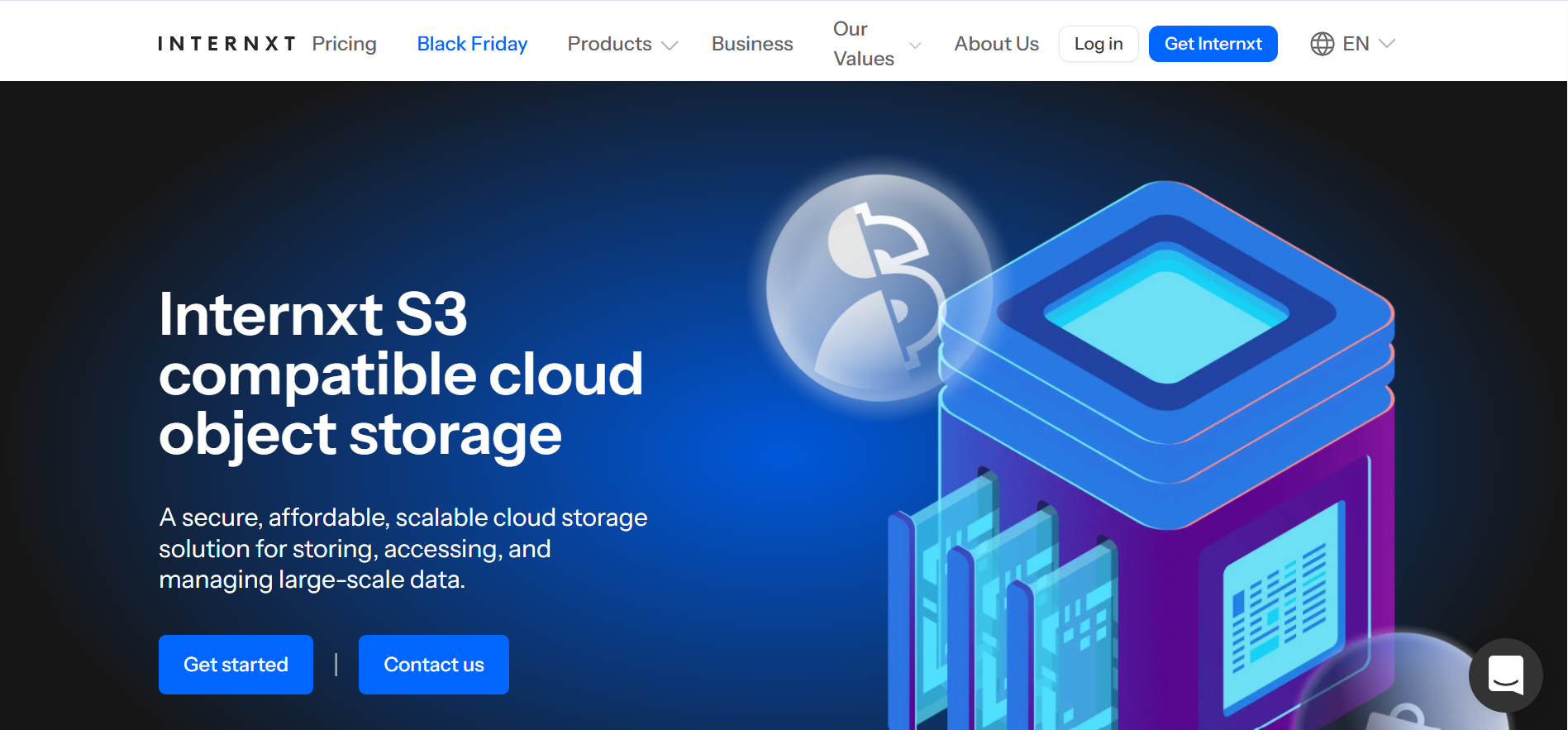Click the Get started button
Screen dimensions: 1568x730
coord(236,665)
